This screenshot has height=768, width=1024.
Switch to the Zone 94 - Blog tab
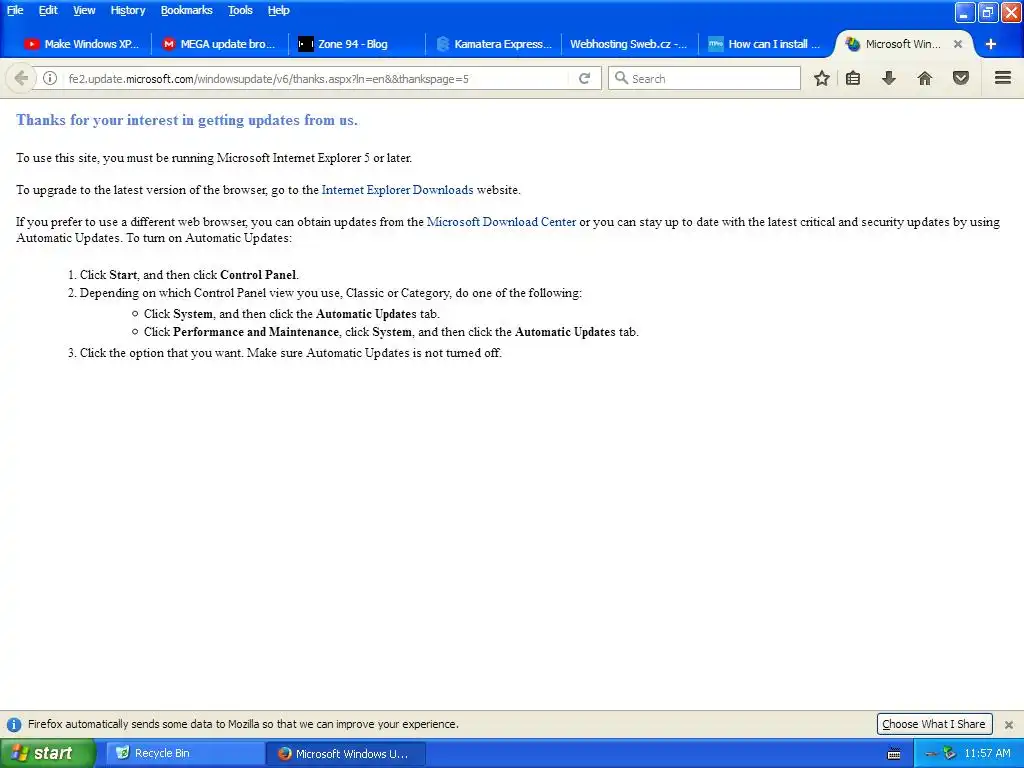356,44
